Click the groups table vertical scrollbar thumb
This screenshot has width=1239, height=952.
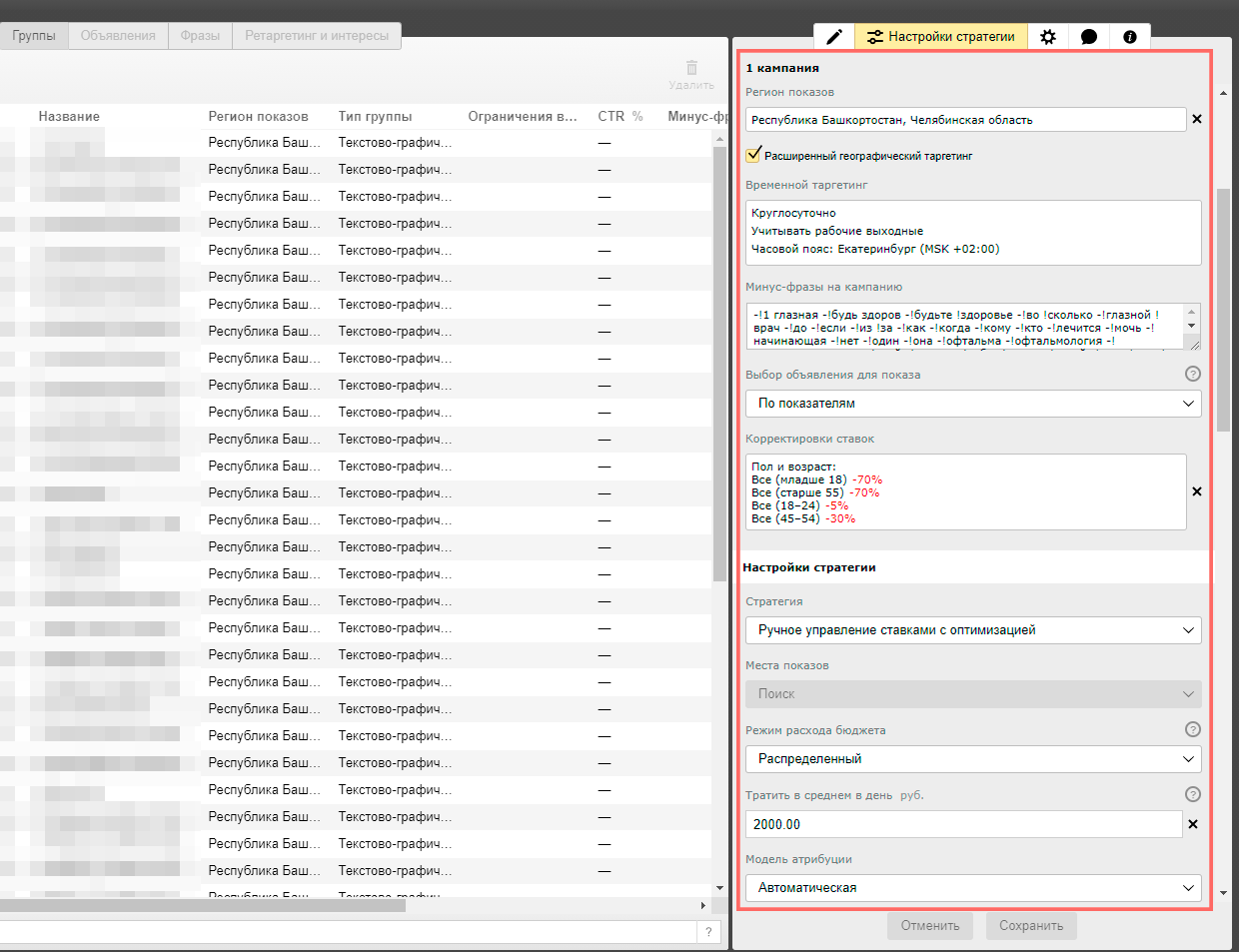click(x=719, y=365)
